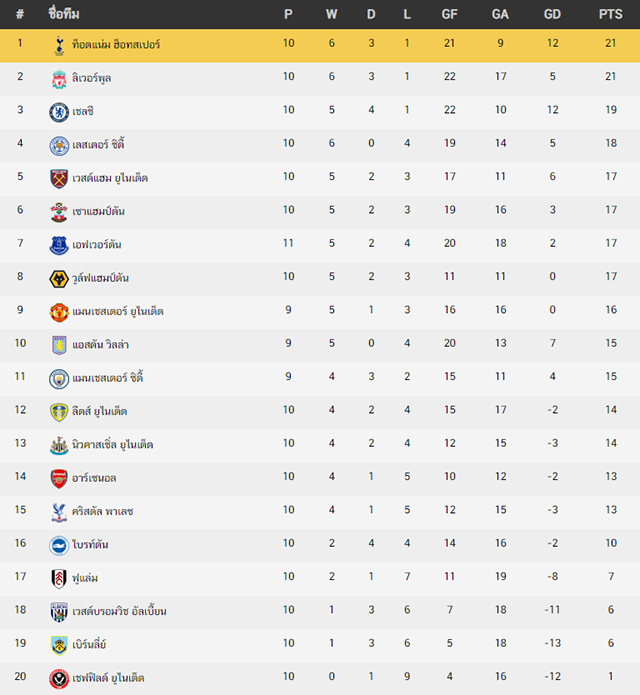Click the Wolverhampton wolf-head crest
Screen dimensions: 640x695
[59, 279]
